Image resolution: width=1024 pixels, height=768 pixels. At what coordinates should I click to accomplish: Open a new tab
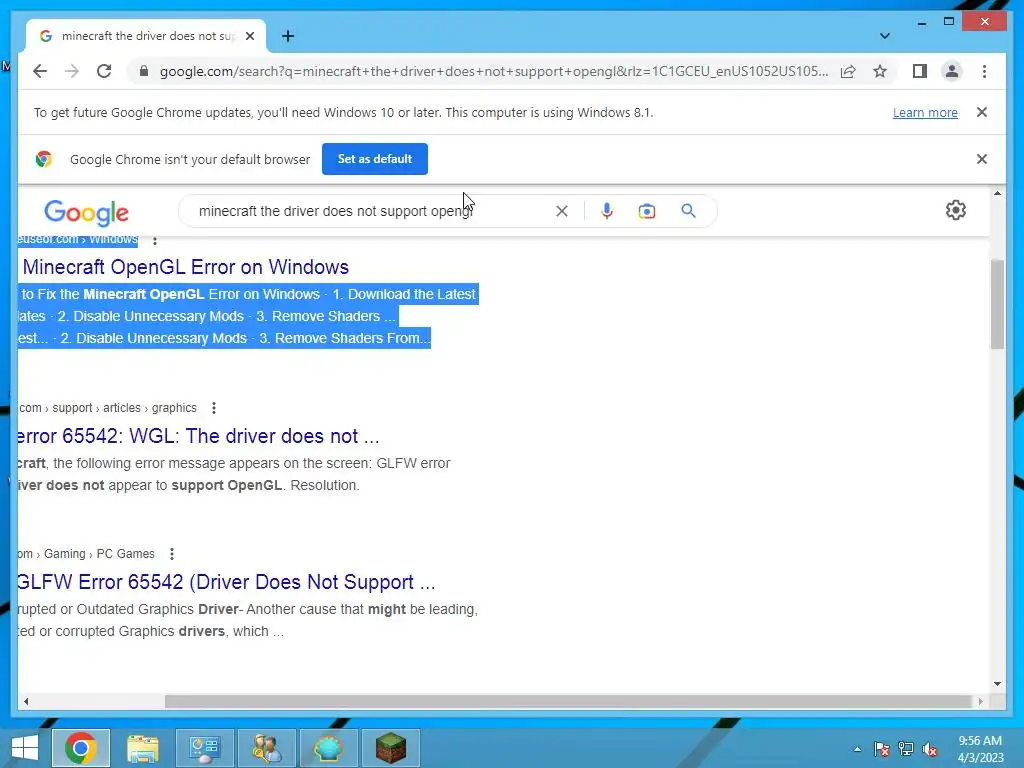[x=287, y=36]
